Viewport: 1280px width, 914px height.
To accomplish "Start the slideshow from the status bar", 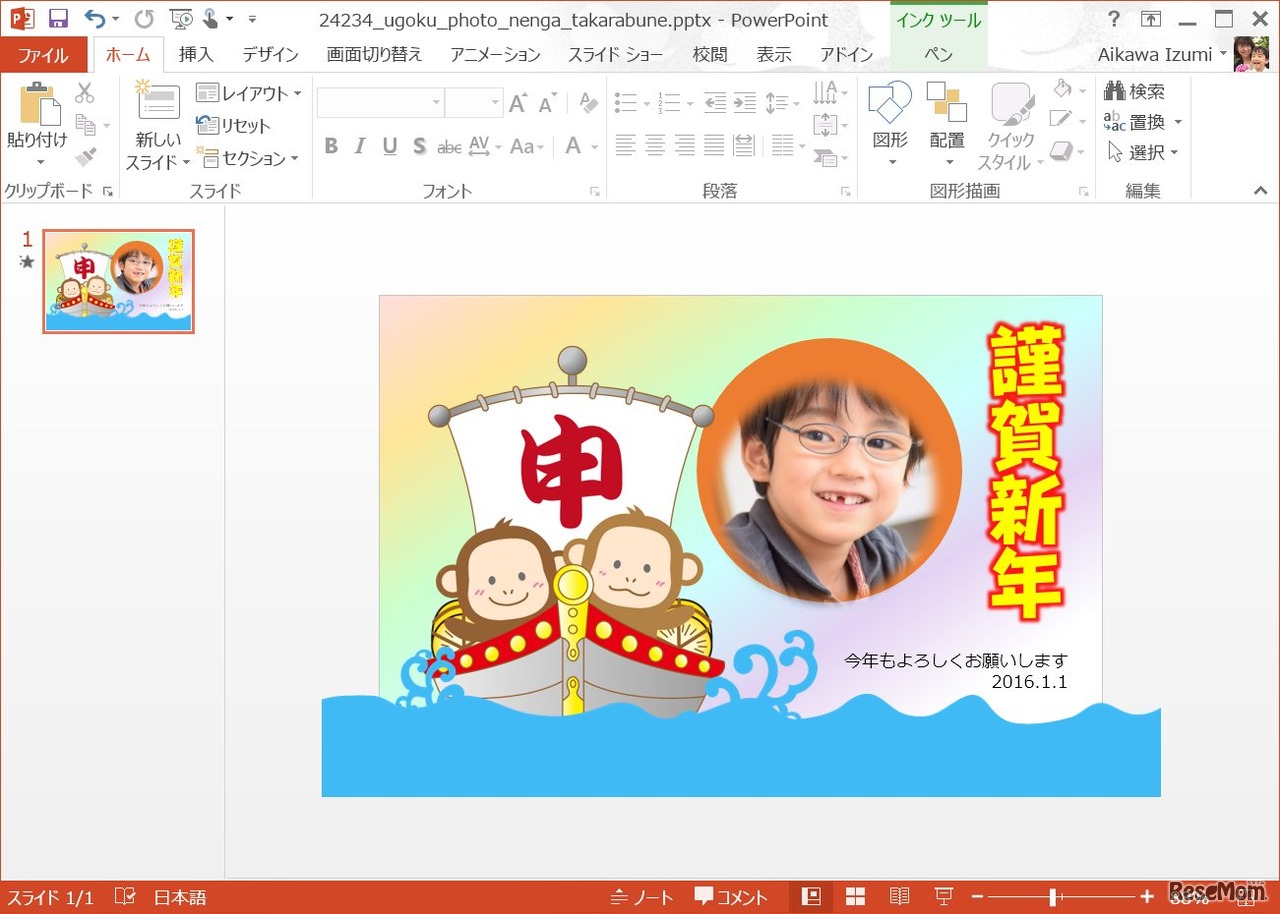I will coord(943,897).
